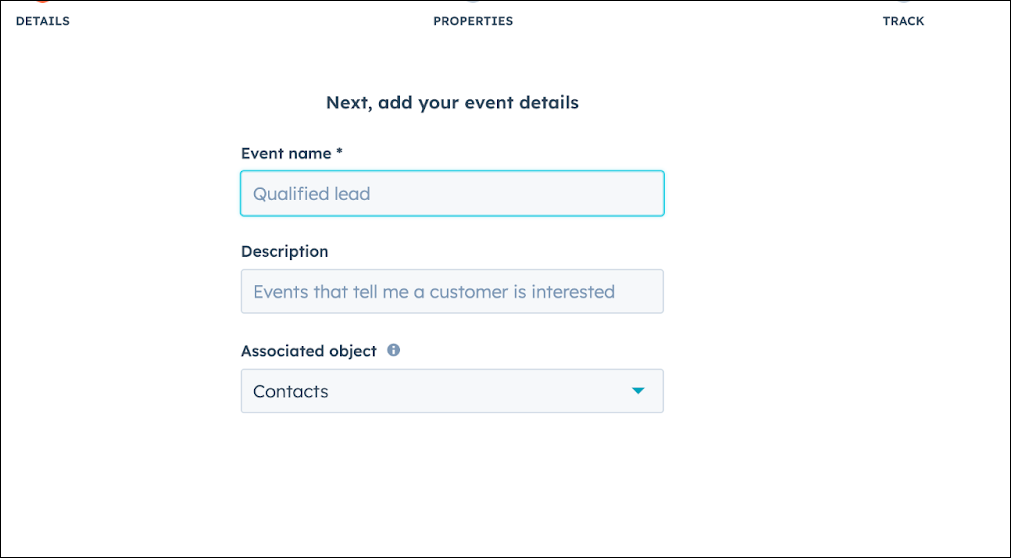Viewport: 1011px width, 558px height.
Task: Click the 'Qualified lead' placeholder text
Action: (311, 194)
